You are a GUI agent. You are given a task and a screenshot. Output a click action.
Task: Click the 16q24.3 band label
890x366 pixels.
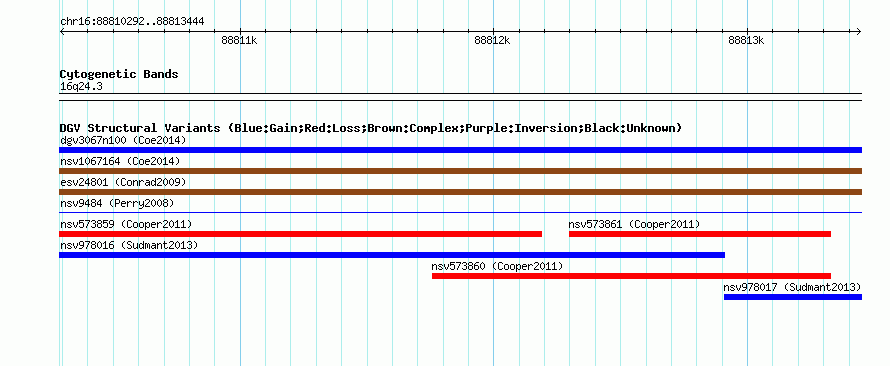[81, 87]
